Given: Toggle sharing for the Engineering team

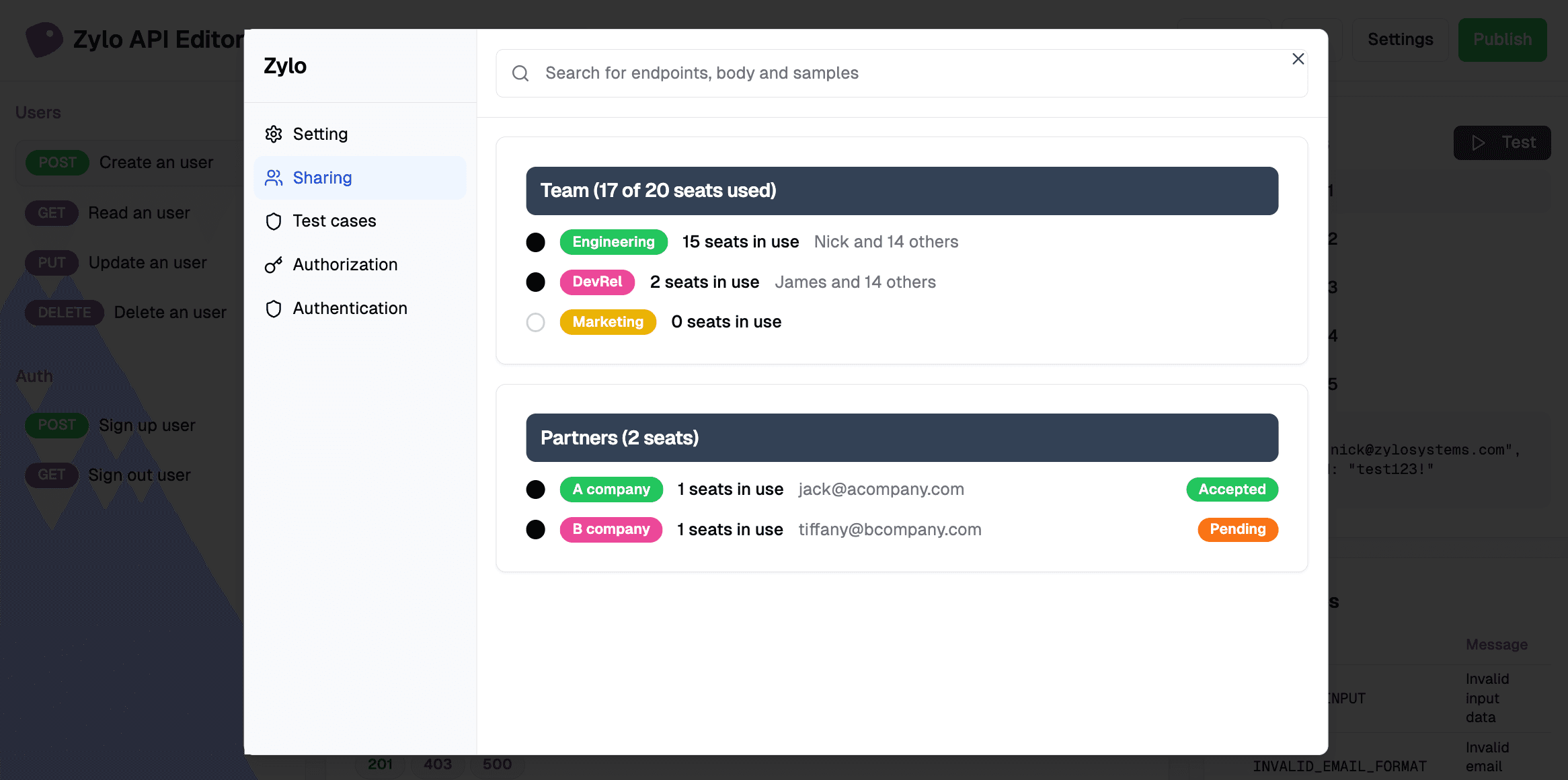Looking at the screenshot, I should coord(536,242).
